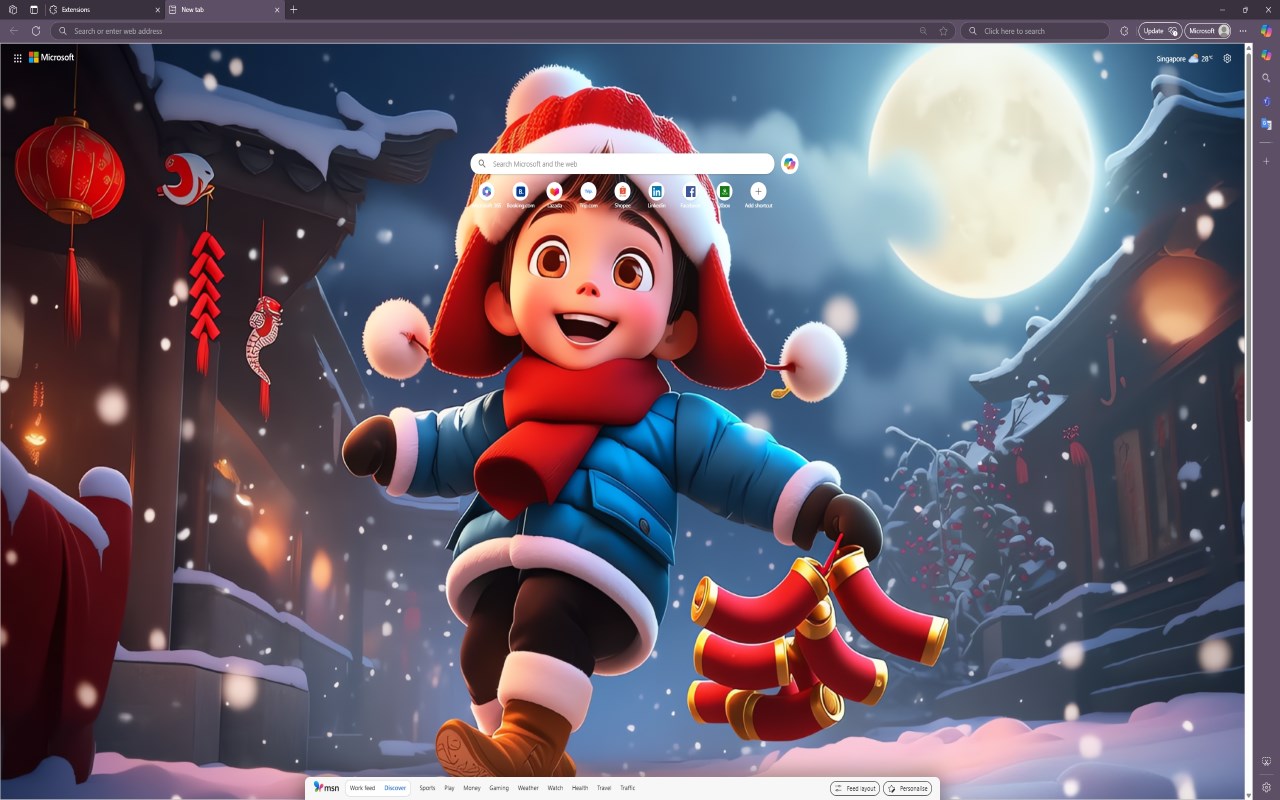Open the Microsoft apps grid launcher

point(18,58)
